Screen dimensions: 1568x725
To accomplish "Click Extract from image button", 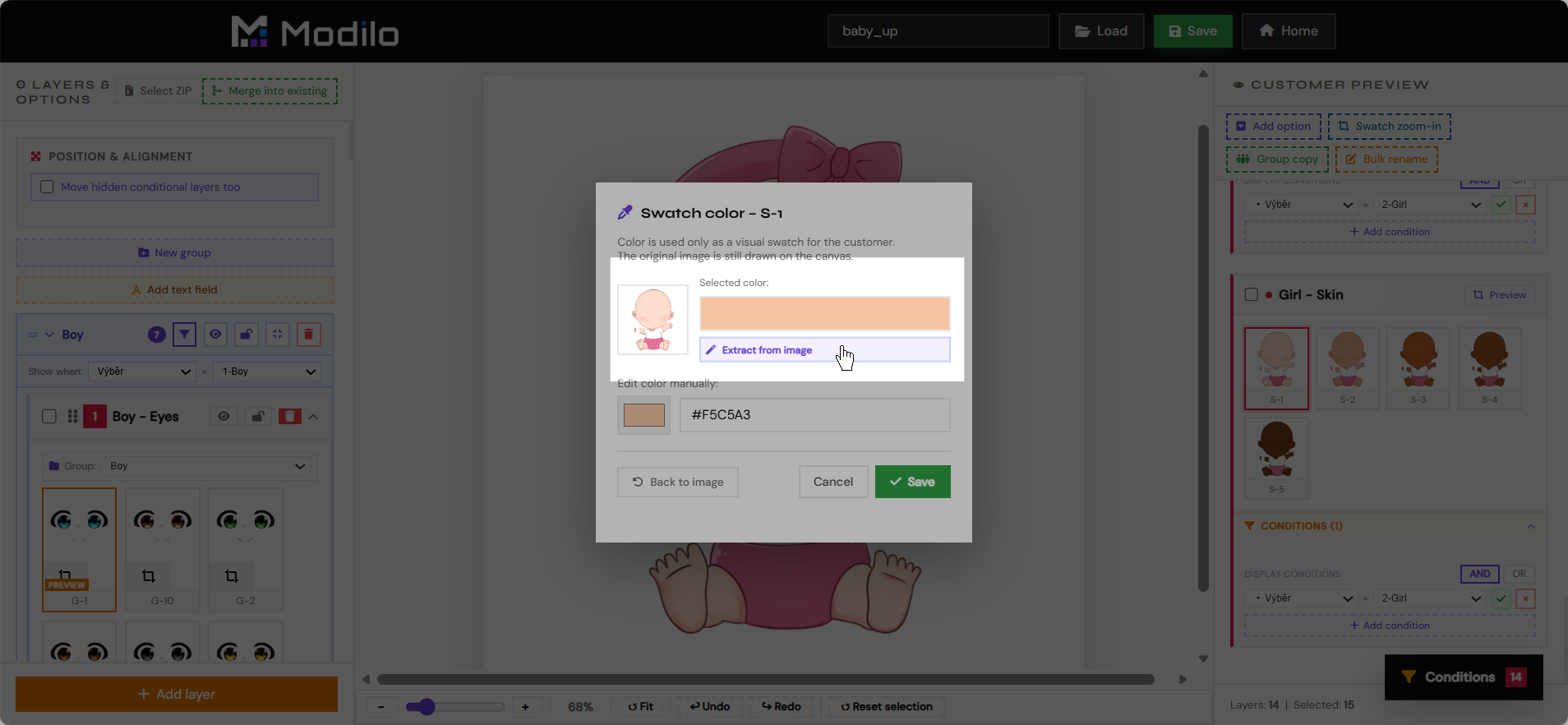I will pos(824,350).
